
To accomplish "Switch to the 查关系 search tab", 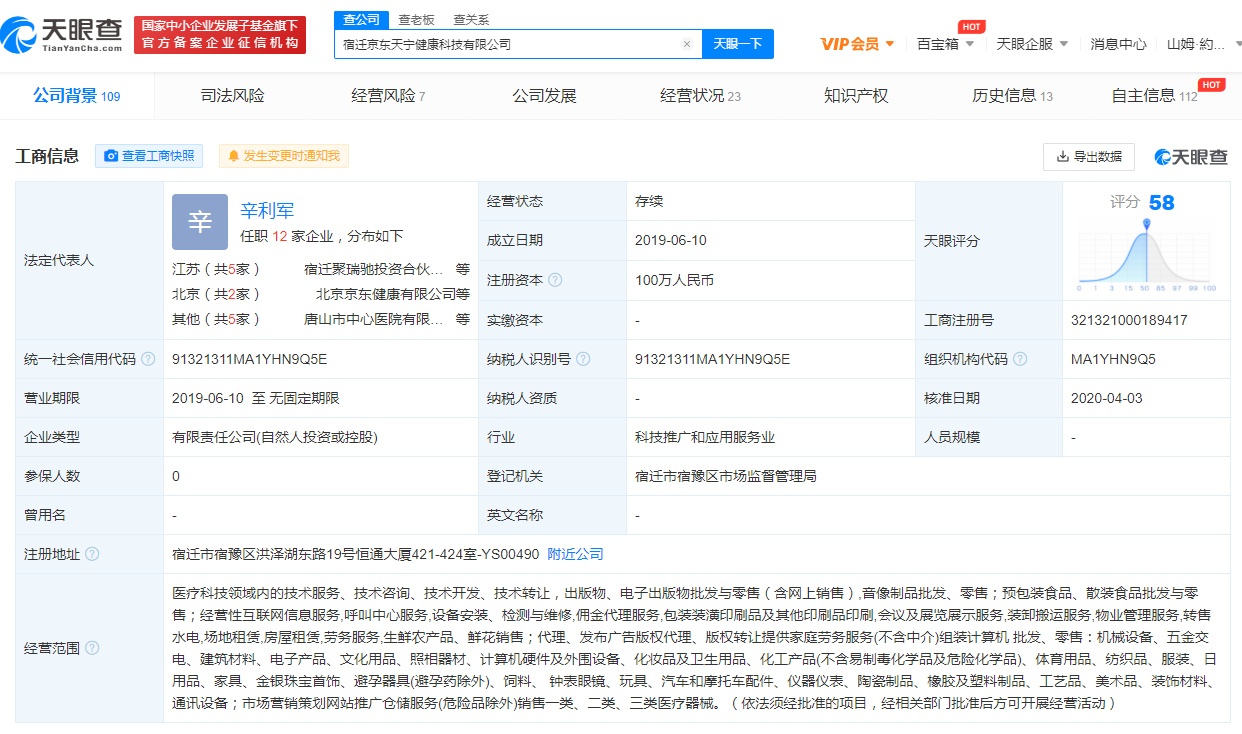I will [x=471, y=19].
